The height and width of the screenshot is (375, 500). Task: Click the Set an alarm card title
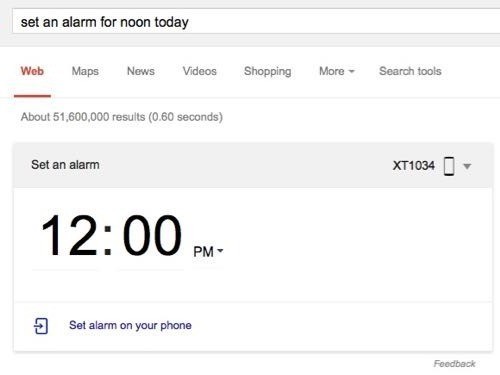(65, 165)
